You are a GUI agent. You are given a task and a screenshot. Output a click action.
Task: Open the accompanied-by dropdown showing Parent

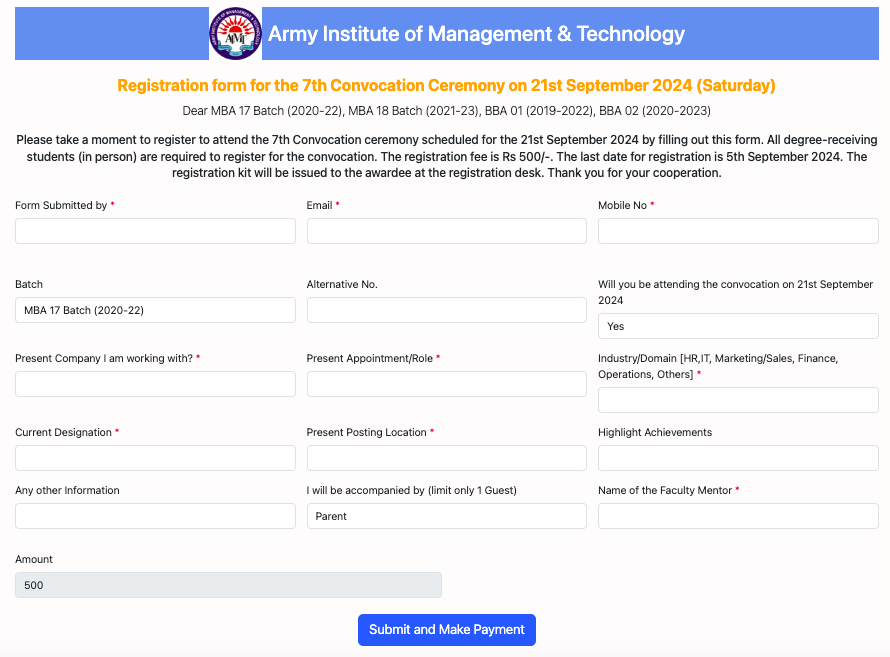[x=447, y=516]
